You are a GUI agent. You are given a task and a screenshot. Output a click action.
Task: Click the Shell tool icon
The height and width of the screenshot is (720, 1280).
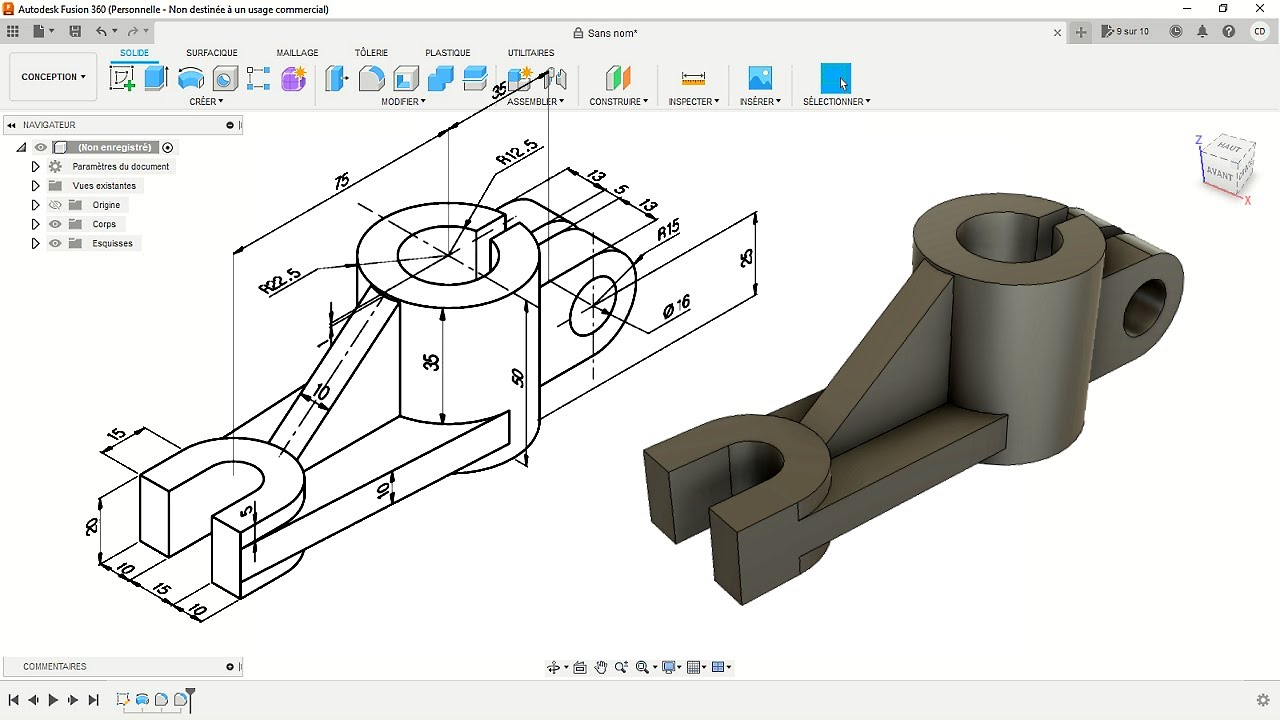pos(406,78)
